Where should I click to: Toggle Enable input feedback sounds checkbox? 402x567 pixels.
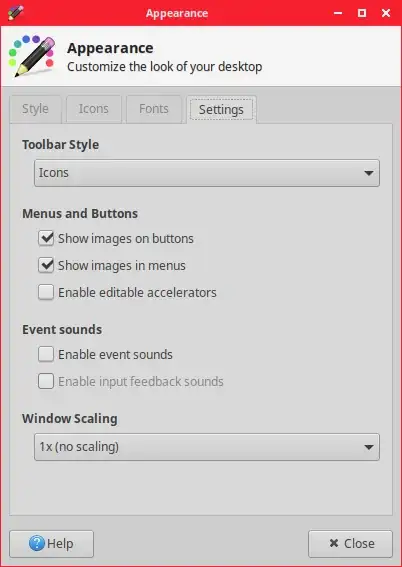46,381
